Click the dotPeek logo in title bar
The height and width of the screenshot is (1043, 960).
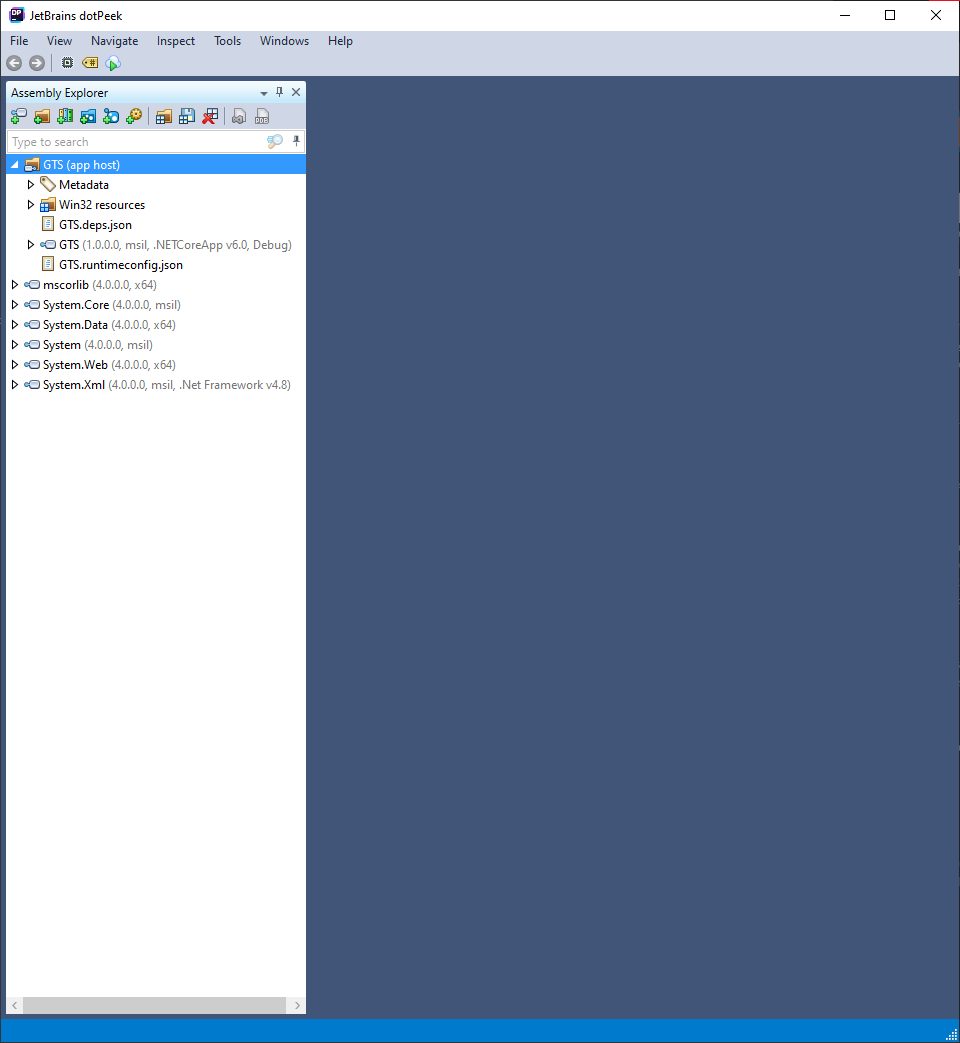17,15
